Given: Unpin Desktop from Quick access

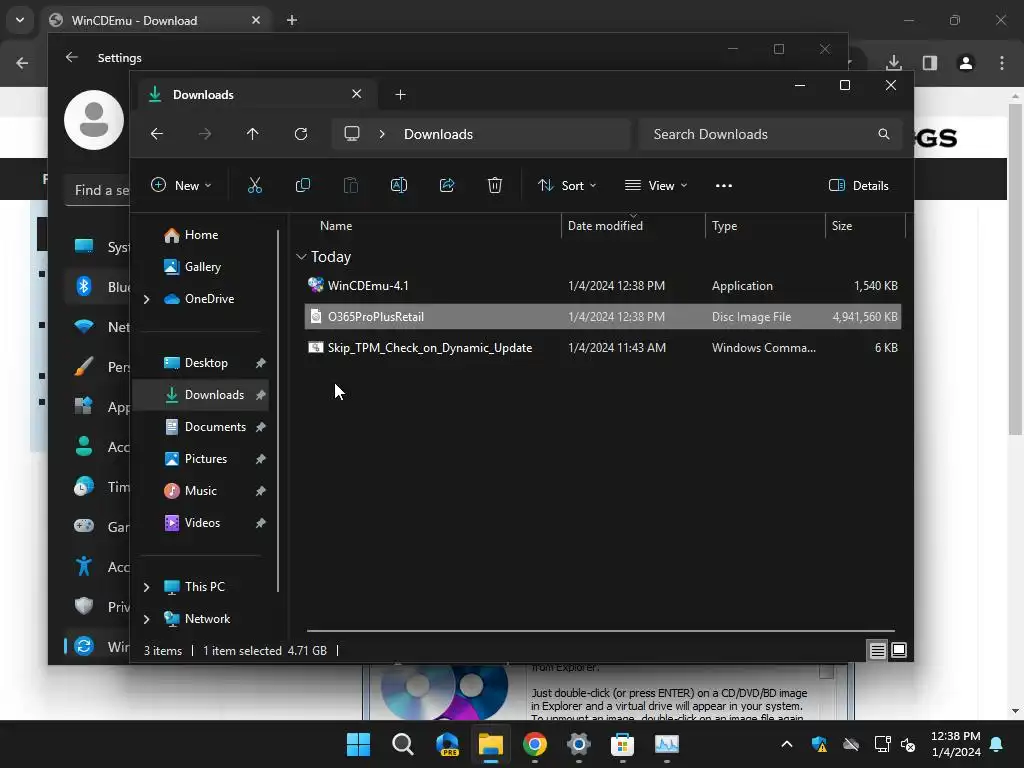Looking at the screenshot, I should pyautogui.click(x=261, y=362).
